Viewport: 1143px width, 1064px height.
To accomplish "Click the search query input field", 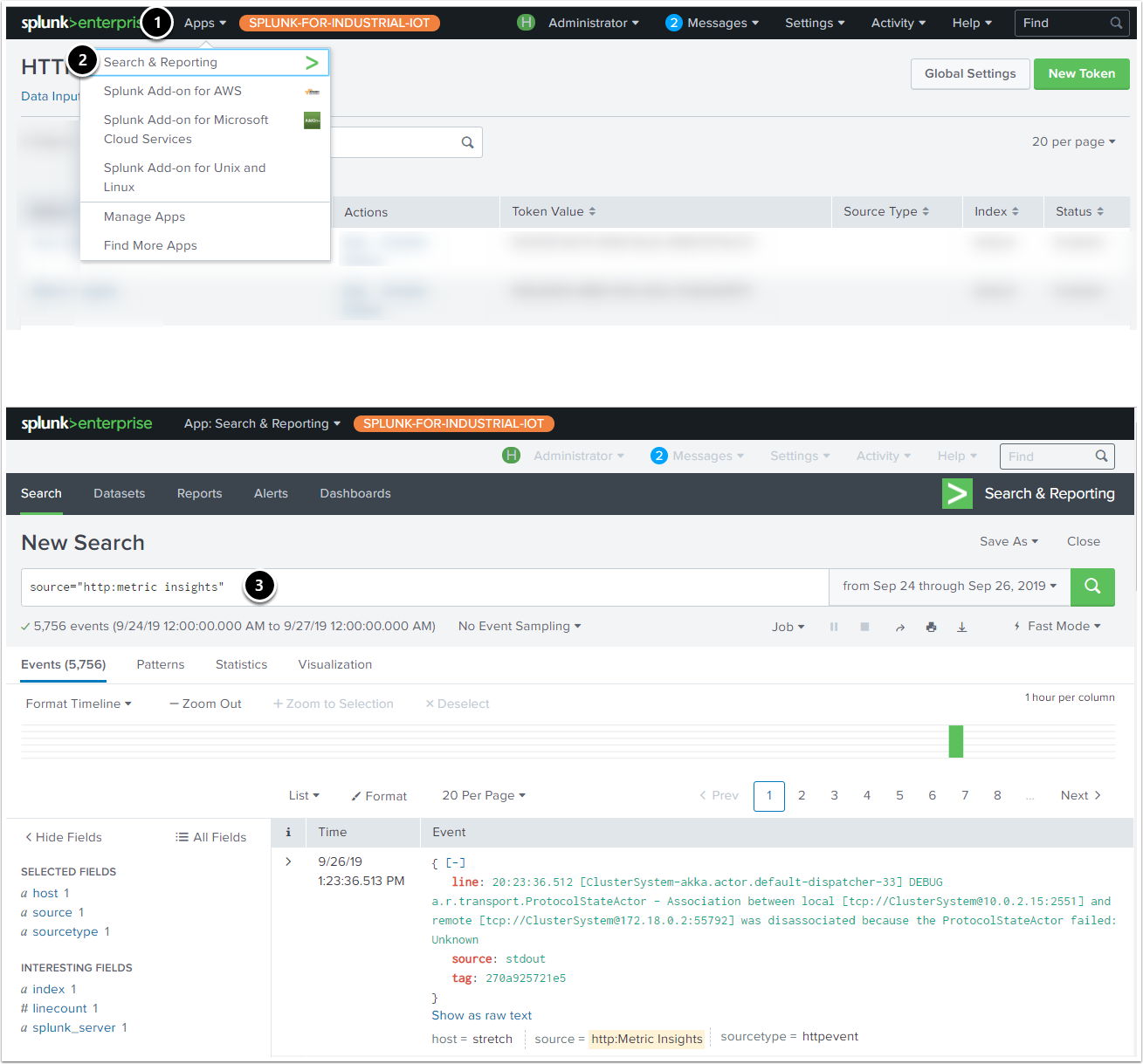I will [424, 587].
